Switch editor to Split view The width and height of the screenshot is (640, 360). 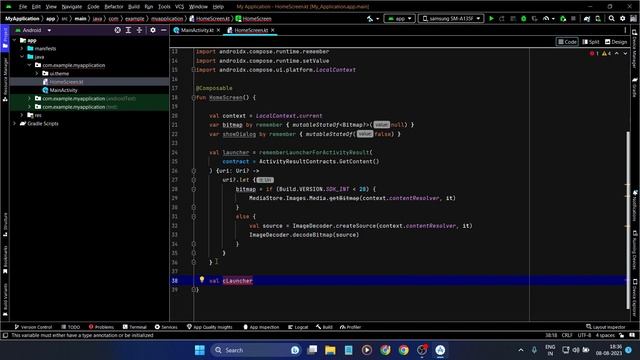tap(591, 42)
